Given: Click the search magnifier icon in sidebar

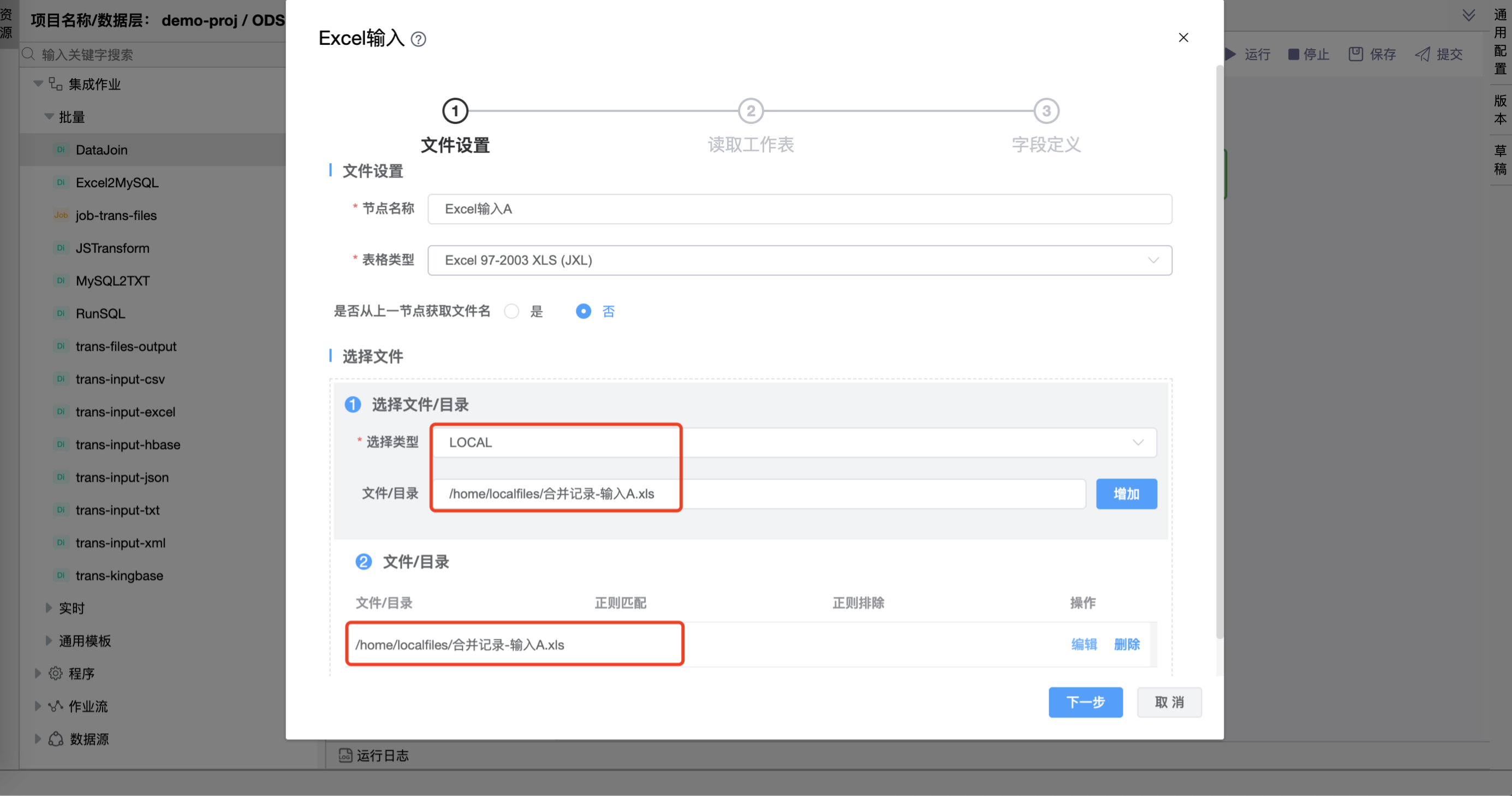Looking at the screenshot, I should click(28, 54).
